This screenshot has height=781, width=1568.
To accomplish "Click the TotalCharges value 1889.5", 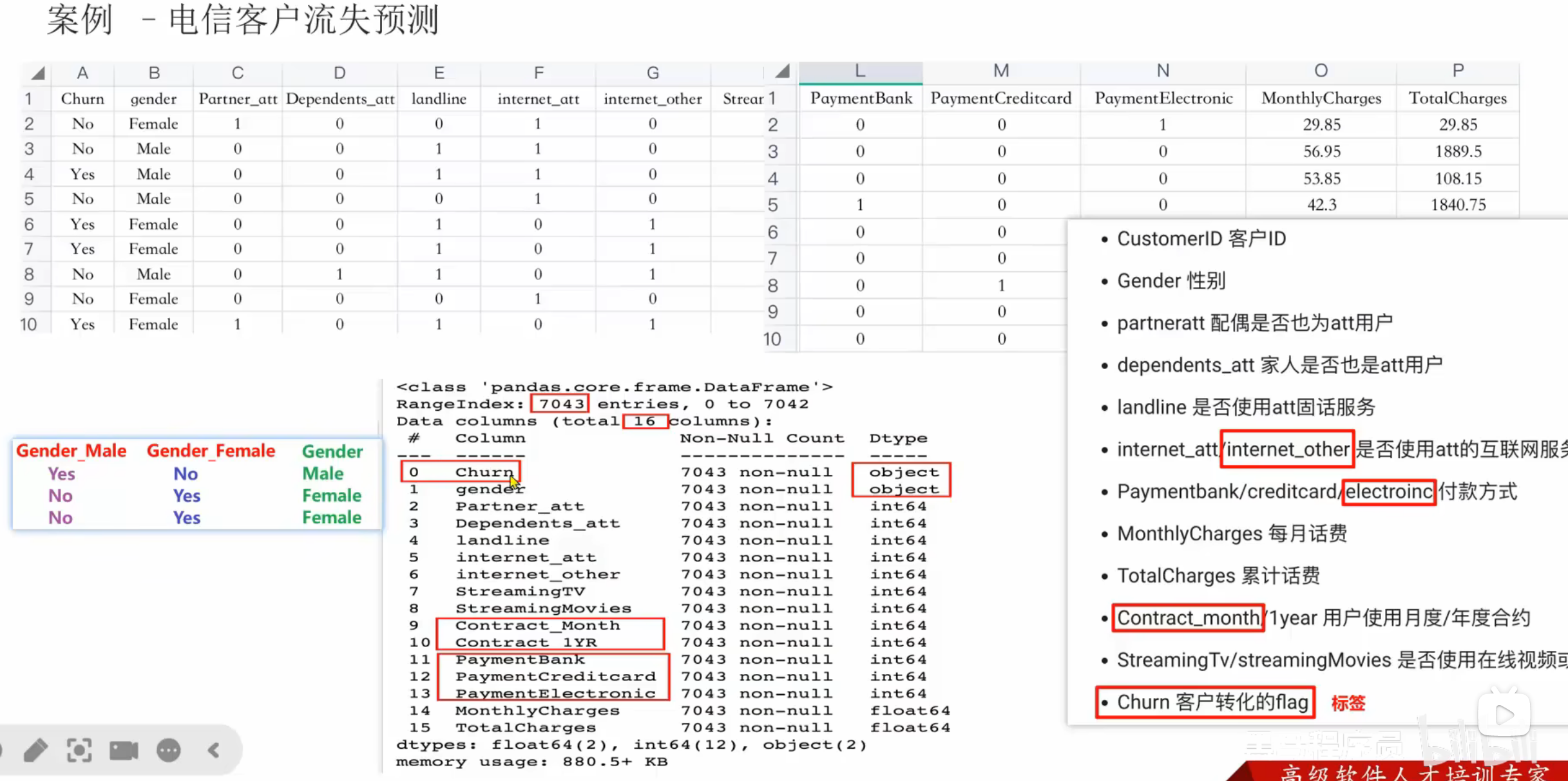I will point(1458,151).
